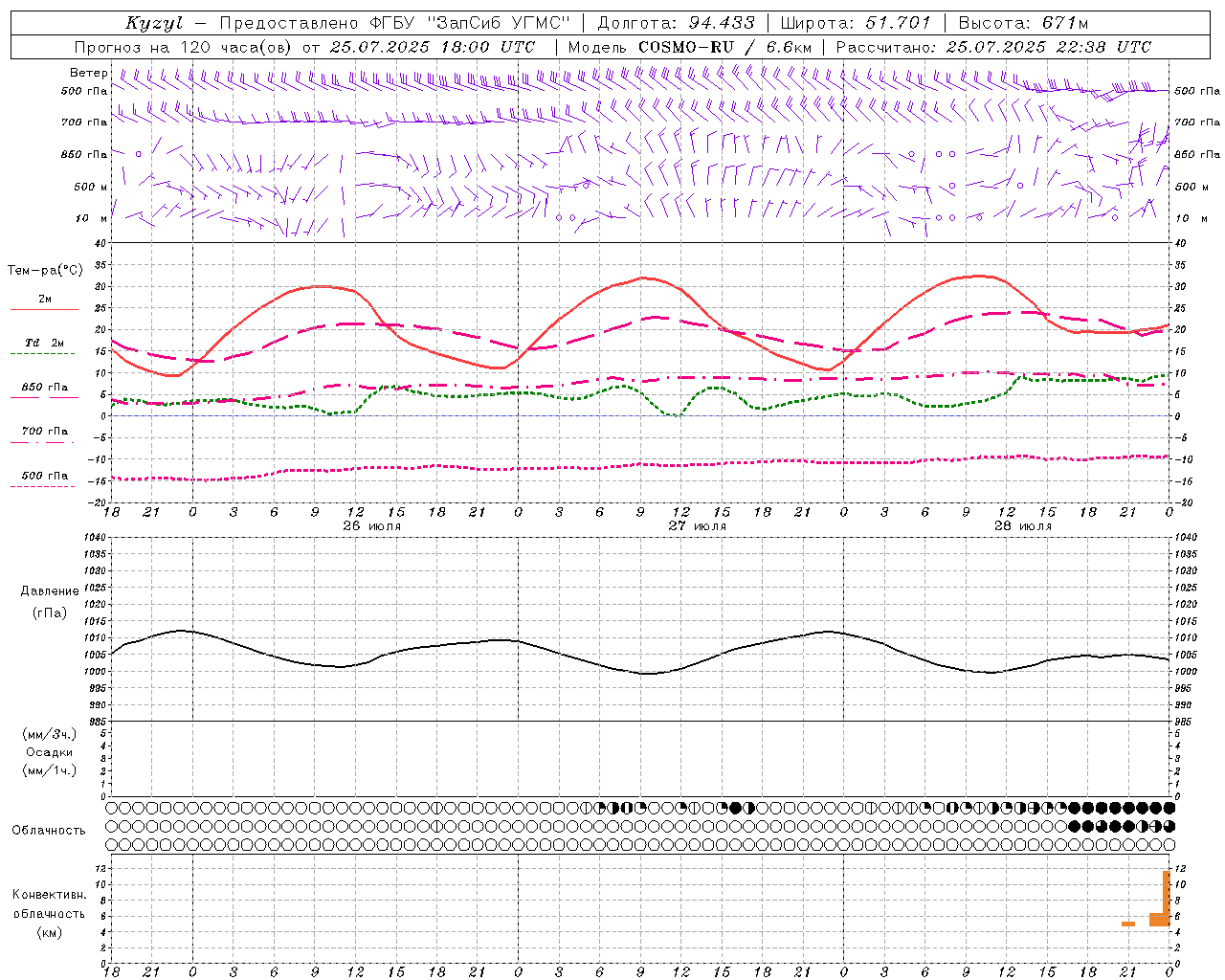Click the "Широта: 51.701" header field

pyautogui.click(x=856, y=23)
